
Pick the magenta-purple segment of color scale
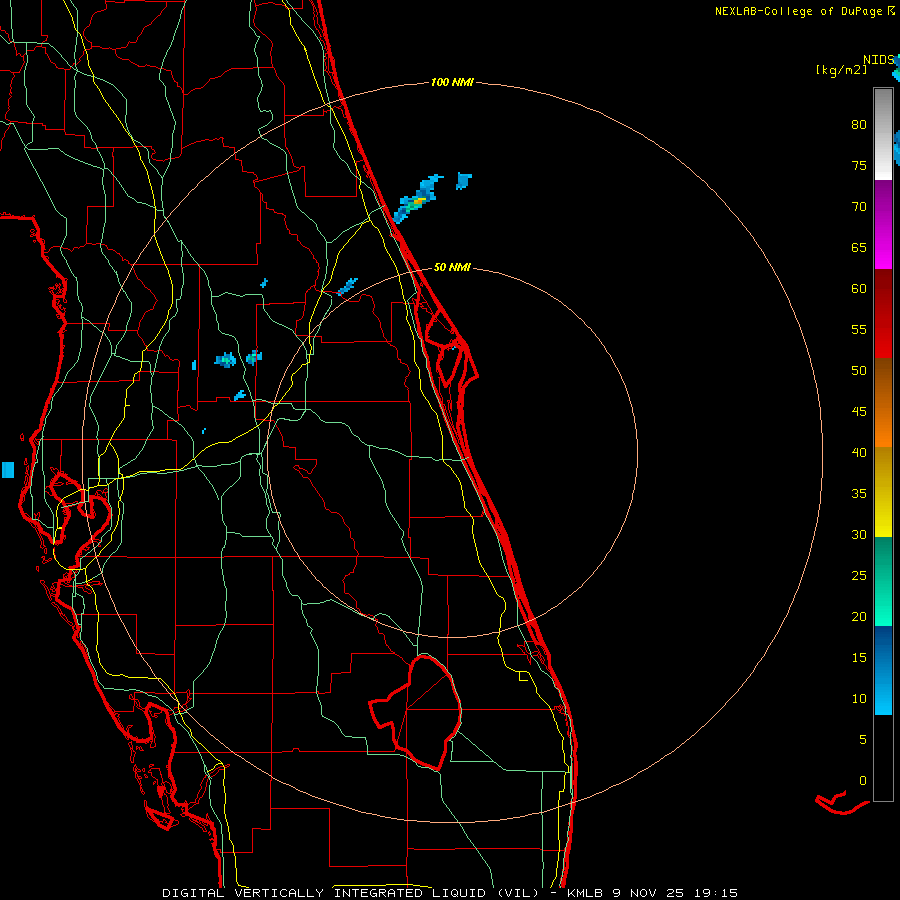(x=883, y=224)
